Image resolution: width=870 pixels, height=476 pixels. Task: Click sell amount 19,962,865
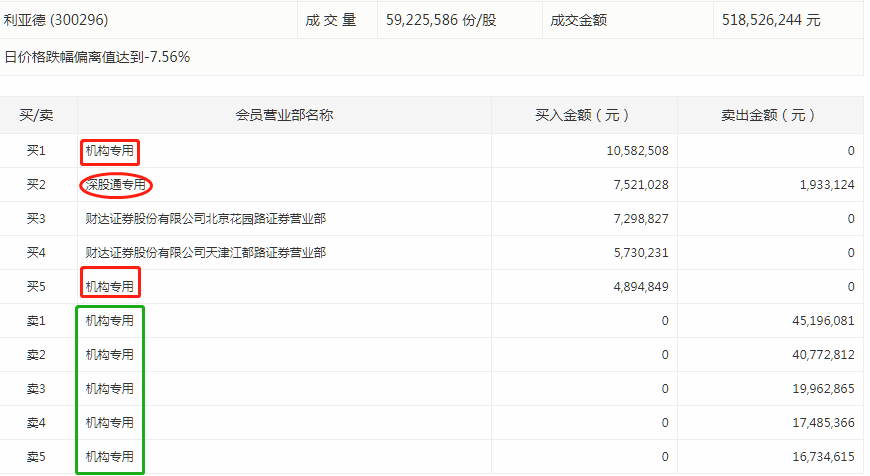point(823,389)
